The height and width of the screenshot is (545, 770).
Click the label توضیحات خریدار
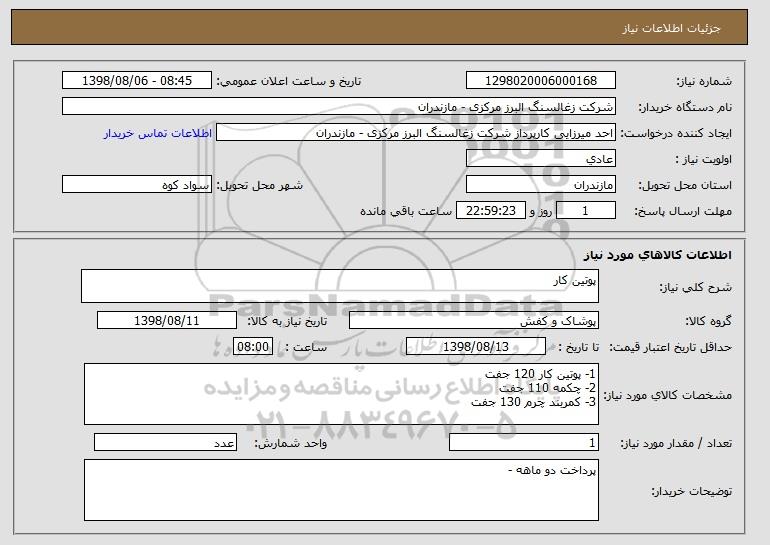tap(691, 491)
